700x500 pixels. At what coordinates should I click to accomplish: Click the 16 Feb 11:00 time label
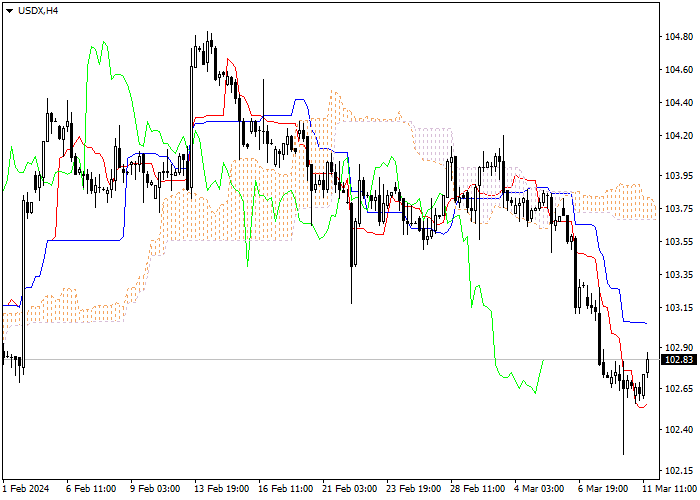pos(286,489)
